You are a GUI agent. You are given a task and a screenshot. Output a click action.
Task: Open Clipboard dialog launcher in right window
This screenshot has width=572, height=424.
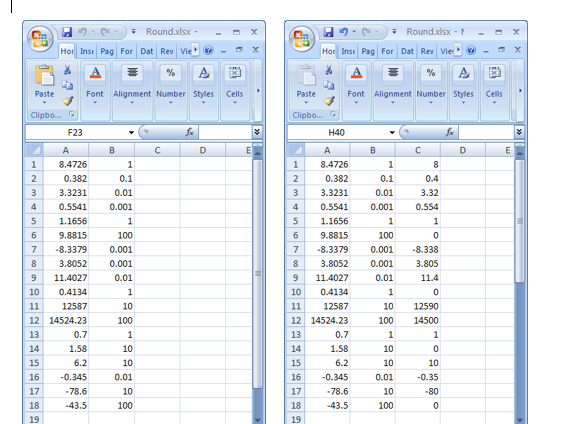pyautogui.click(x=333, y=115)
